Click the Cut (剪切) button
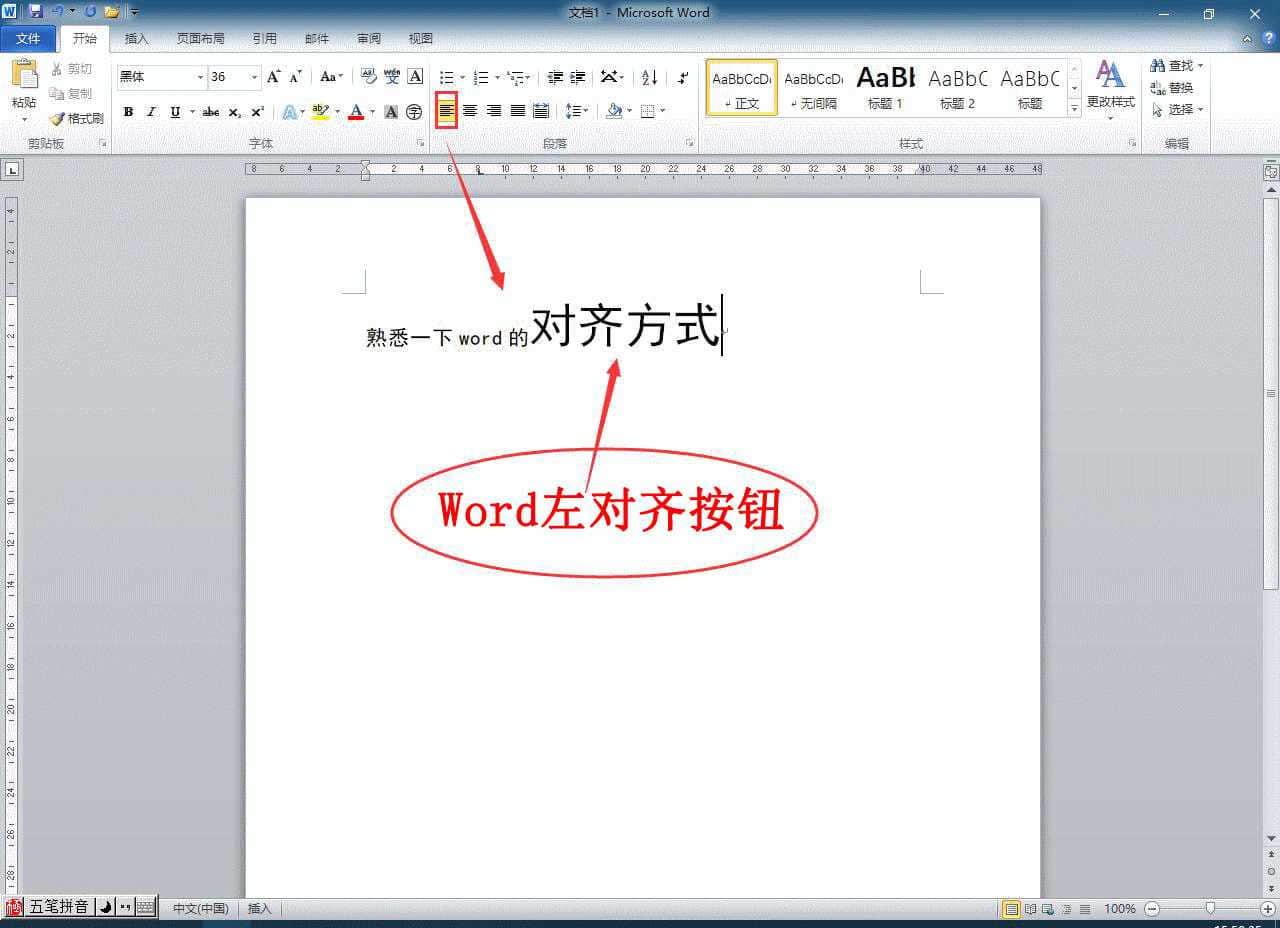Screen dimensions: 1280x928 click(71, 69)
